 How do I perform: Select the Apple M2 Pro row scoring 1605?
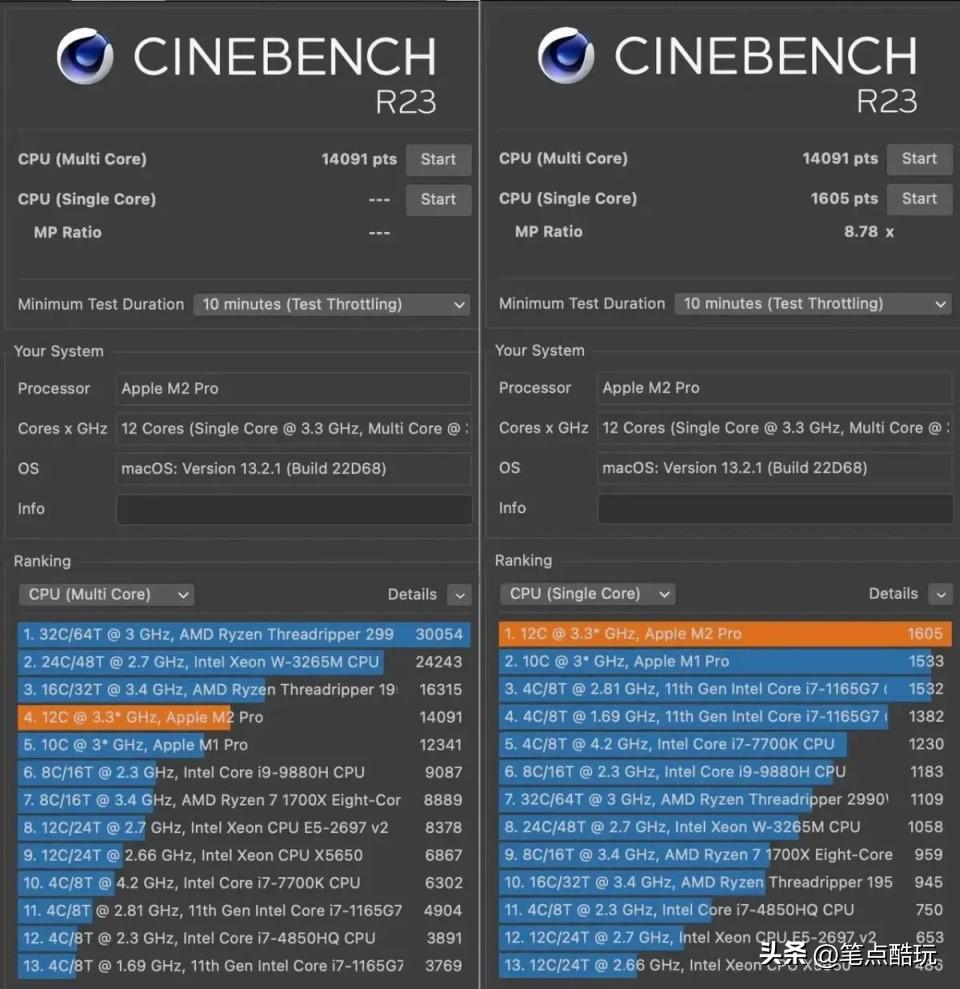coord(725,634)
